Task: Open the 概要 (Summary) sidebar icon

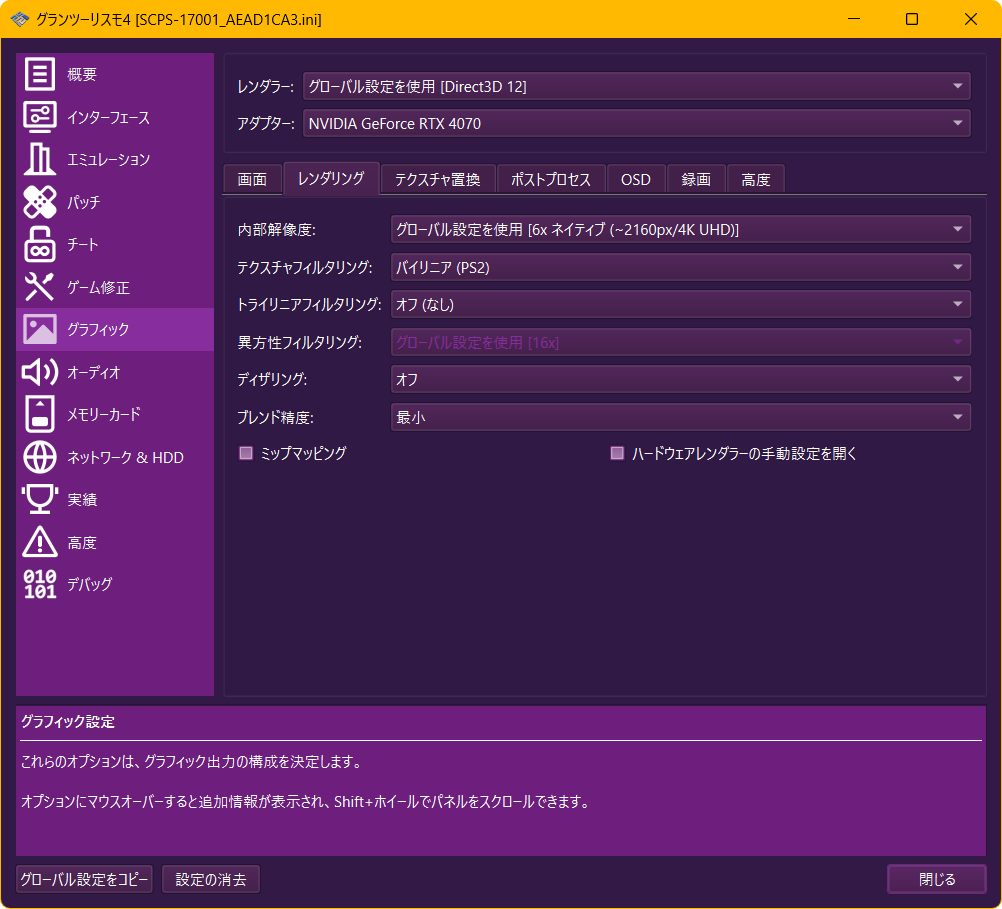Action: 40,75
